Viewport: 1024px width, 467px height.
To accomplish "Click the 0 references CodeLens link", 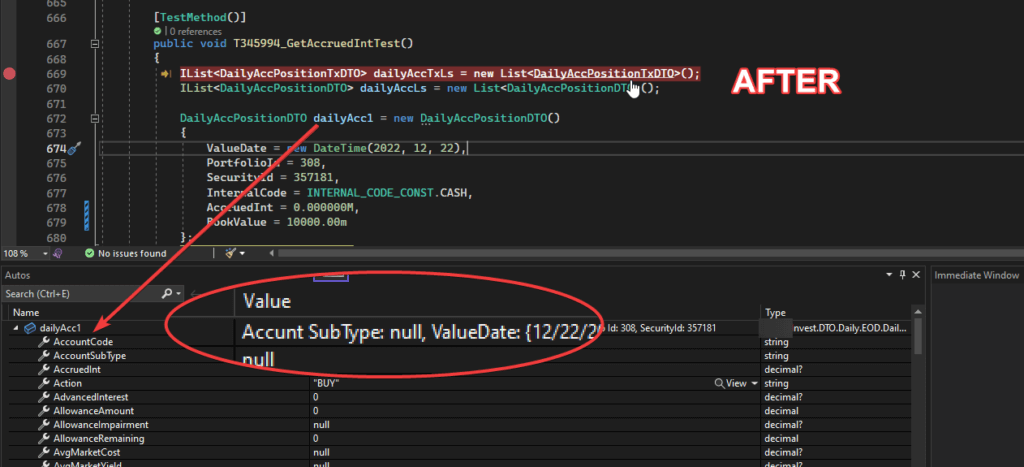I will (195, 31).
